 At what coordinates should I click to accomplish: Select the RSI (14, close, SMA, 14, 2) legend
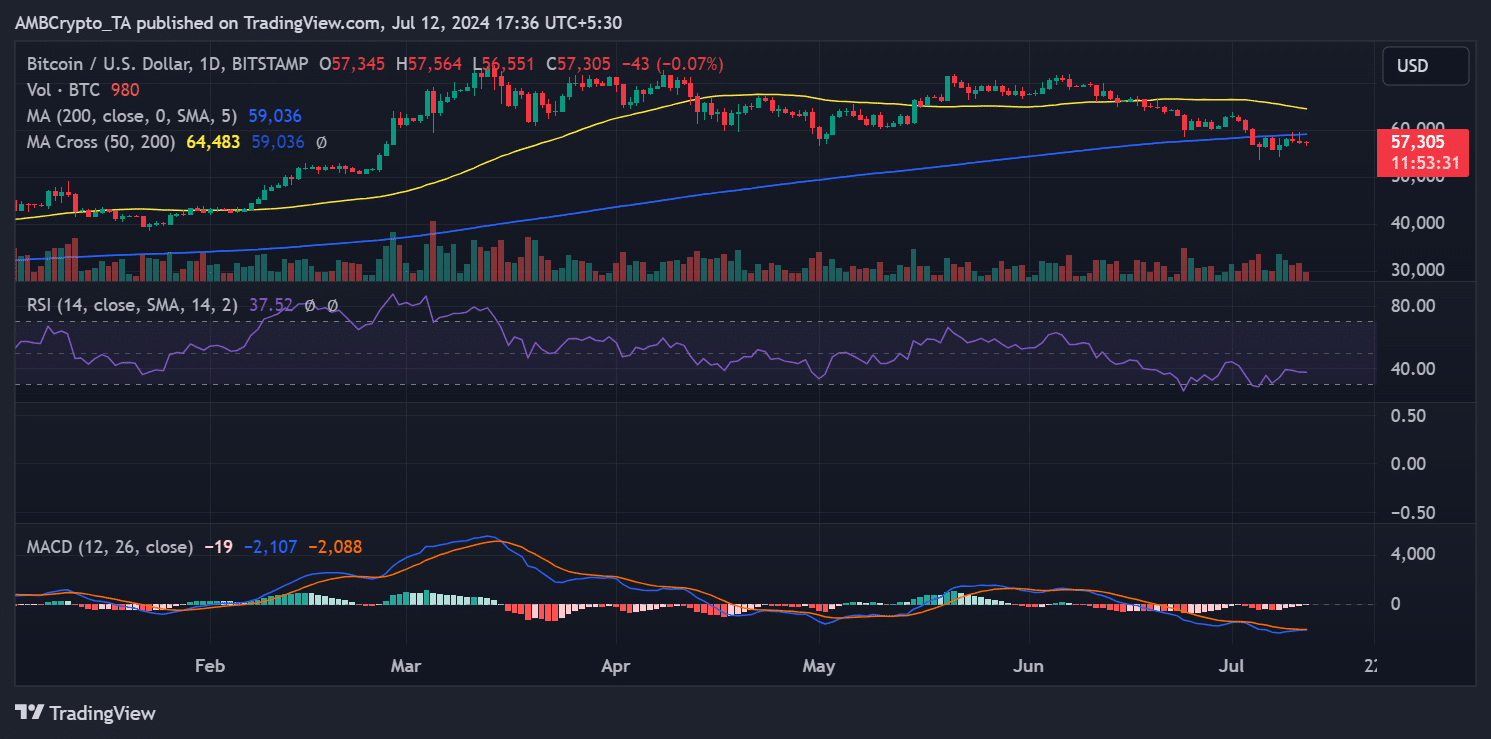[x=132, y=305]
